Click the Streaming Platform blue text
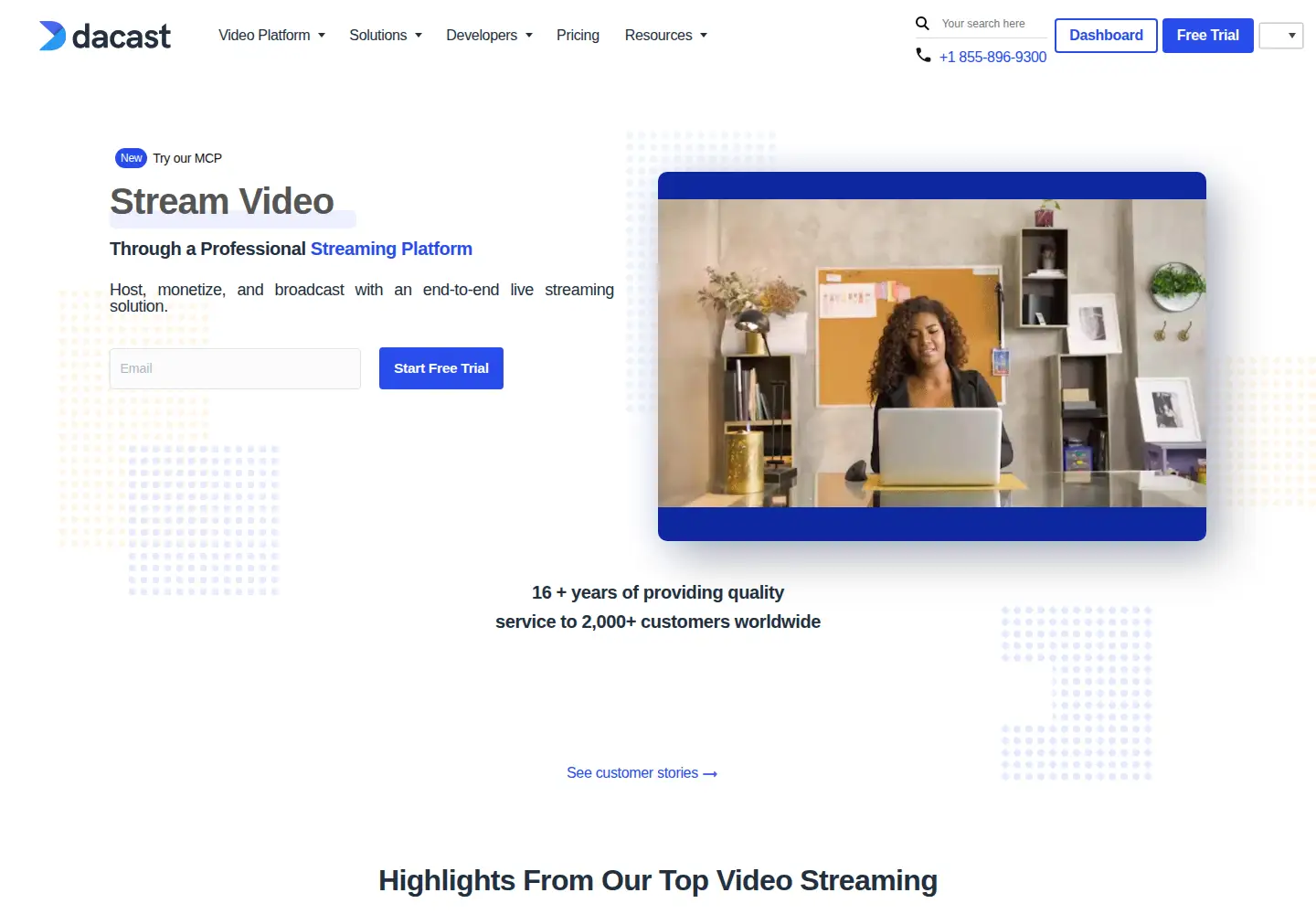The height and width of the screenshot is (914, 1316). coord(391,249)
